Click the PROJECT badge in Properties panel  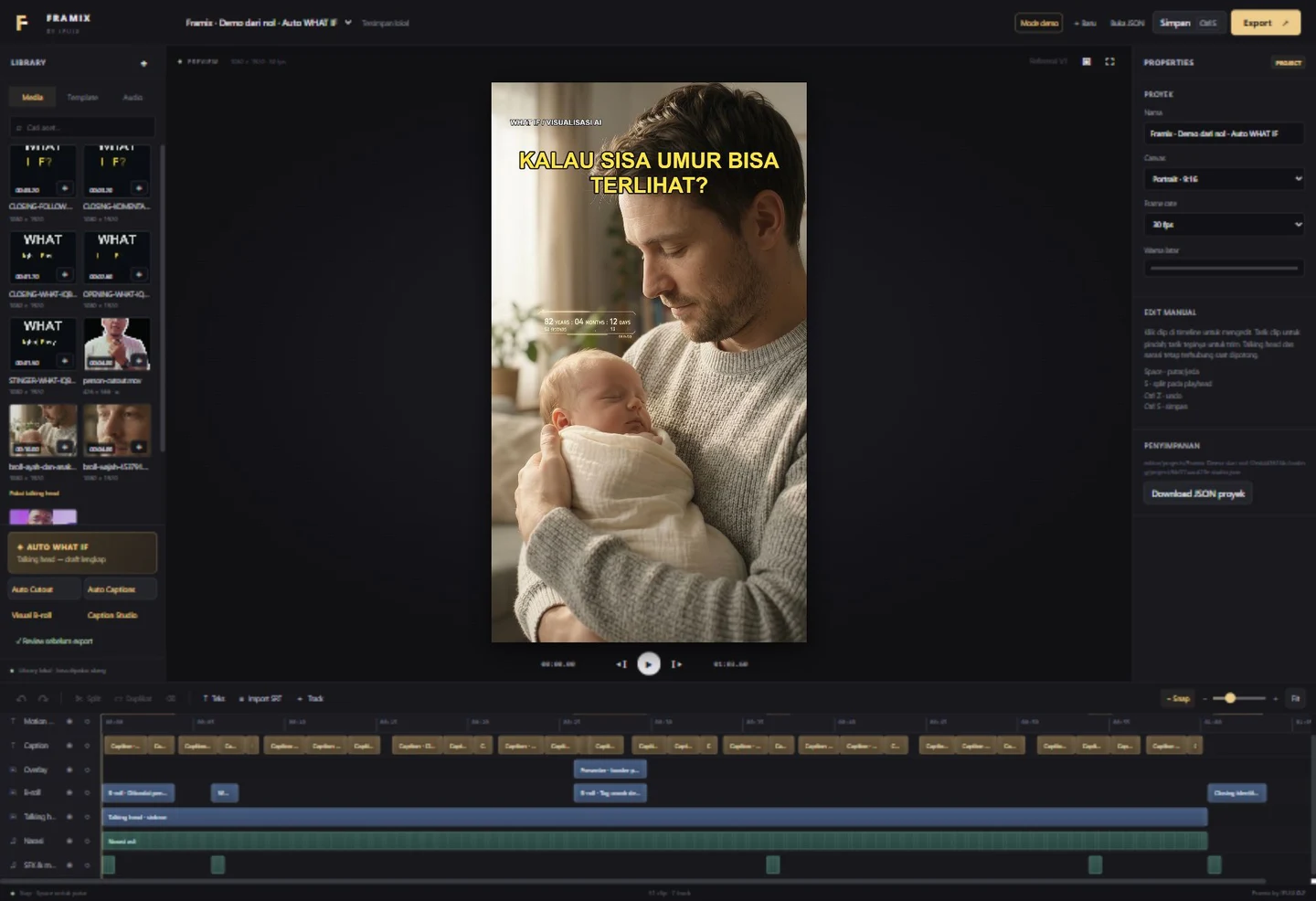coord(1288,63)
